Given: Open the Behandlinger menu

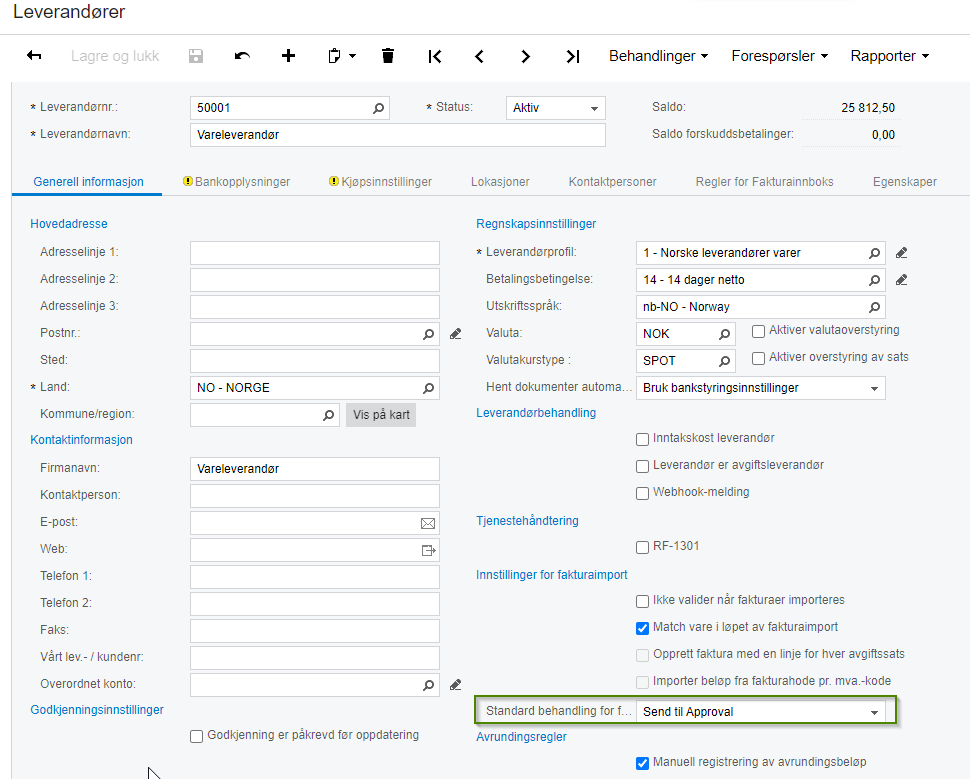Looking at the screenshot, I should (658, 56).
